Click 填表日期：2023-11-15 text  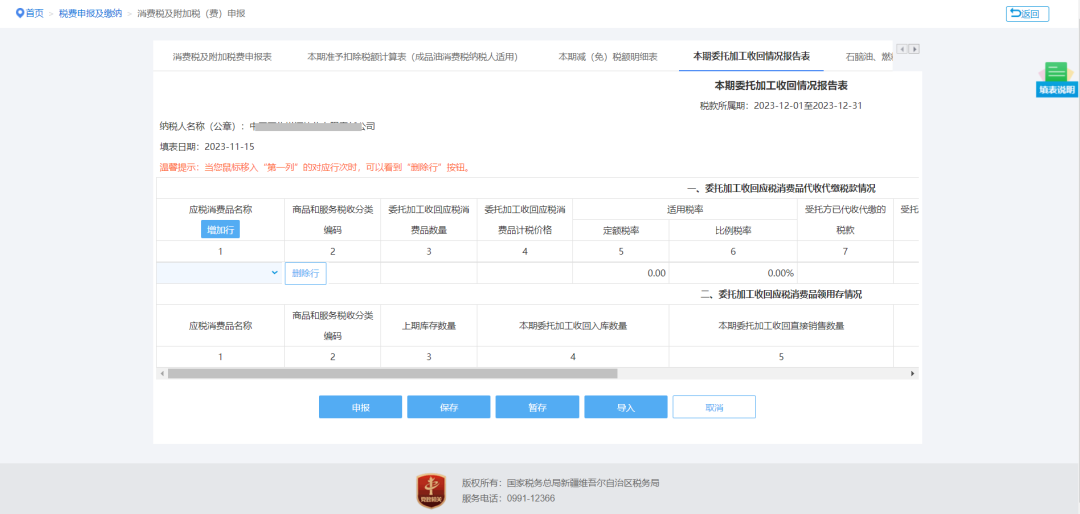click(x=207, y=147)
